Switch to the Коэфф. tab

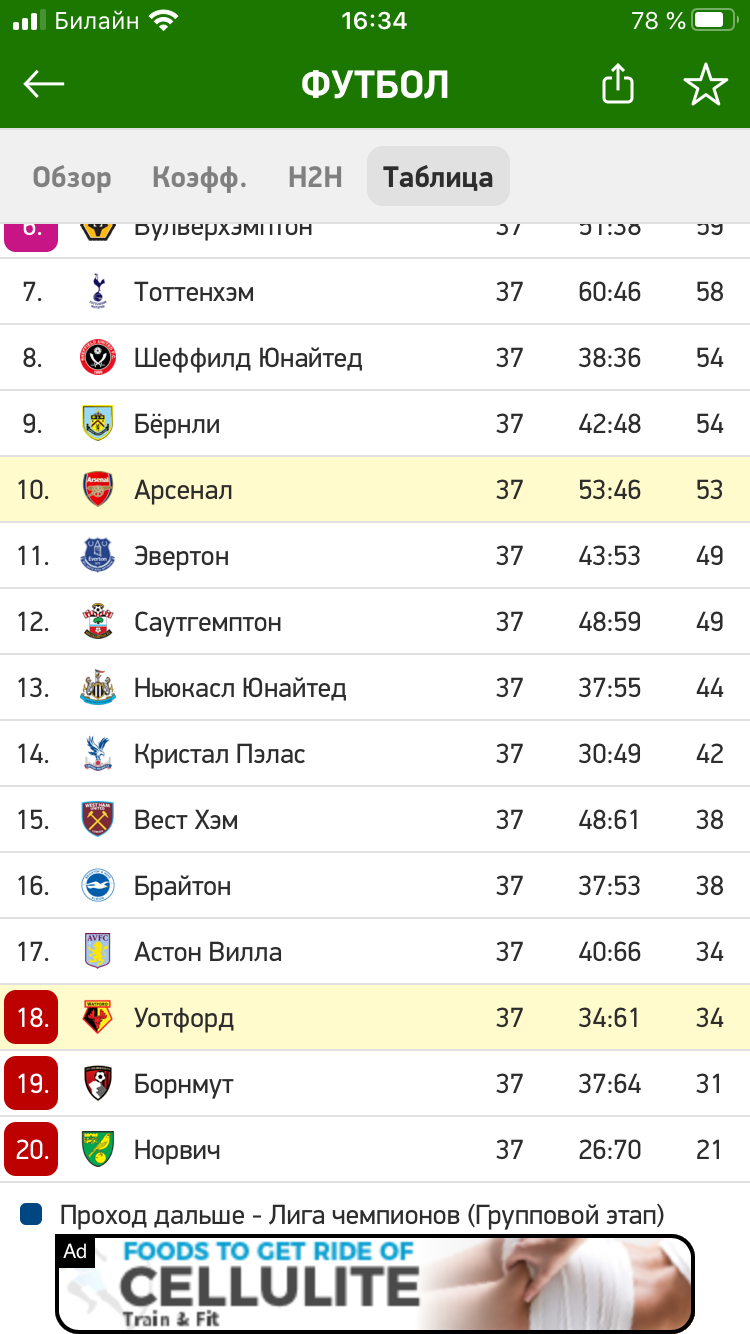click(x=200, y=178)
